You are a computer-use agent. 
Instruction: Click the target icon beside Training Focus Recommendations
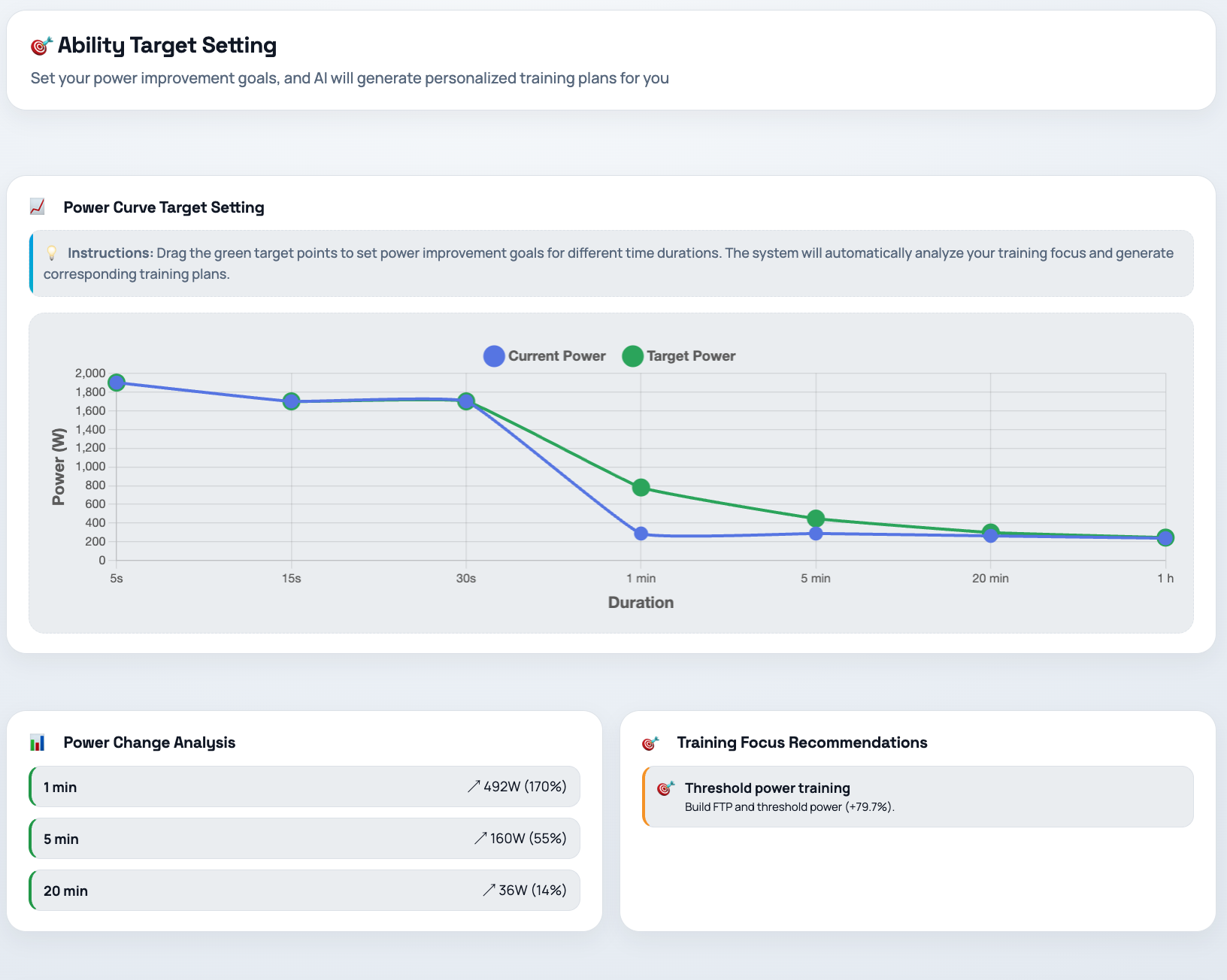point(650,743)
